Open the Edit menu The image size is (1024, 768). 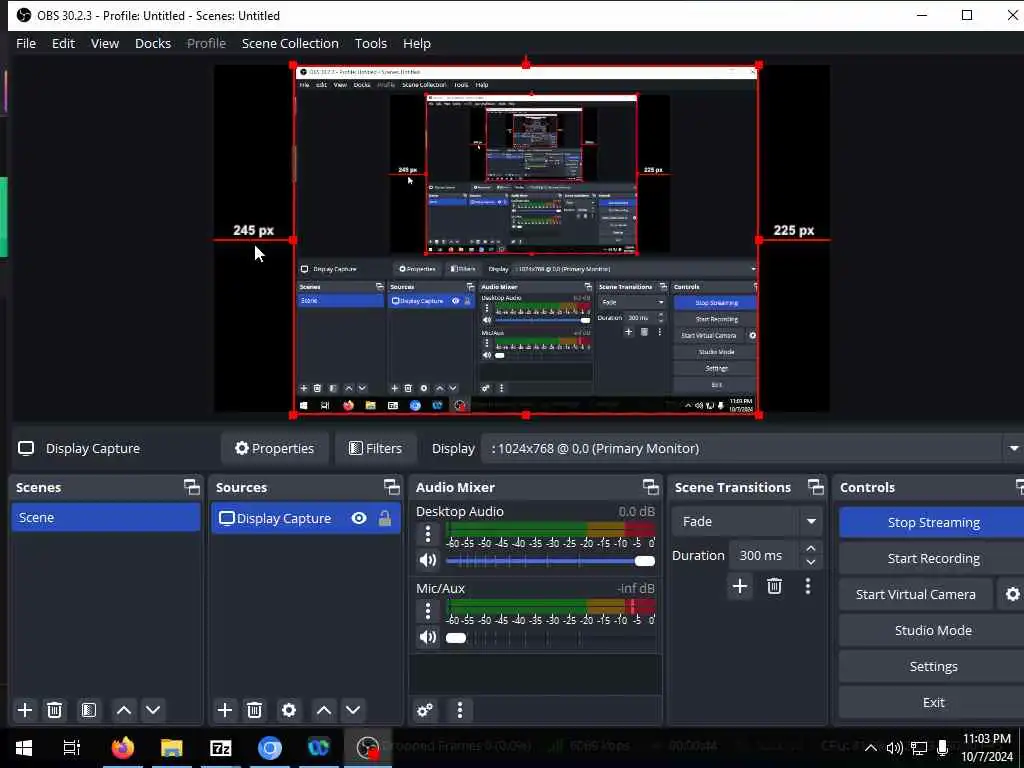tap(63, 43)
